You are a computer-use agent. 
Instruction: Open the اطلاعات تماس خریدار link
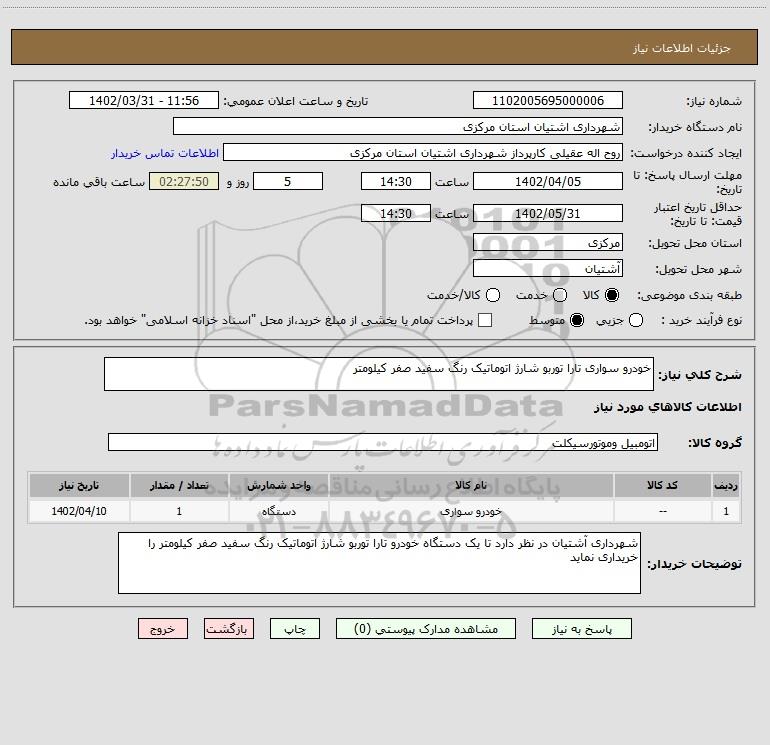pos(165,153)
